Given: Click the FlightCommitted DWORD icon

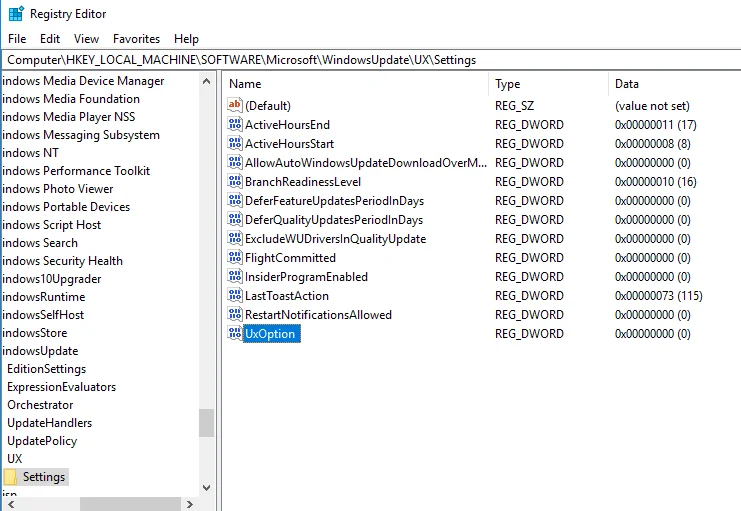Looking at the screenshot, I should click(234, 257).
